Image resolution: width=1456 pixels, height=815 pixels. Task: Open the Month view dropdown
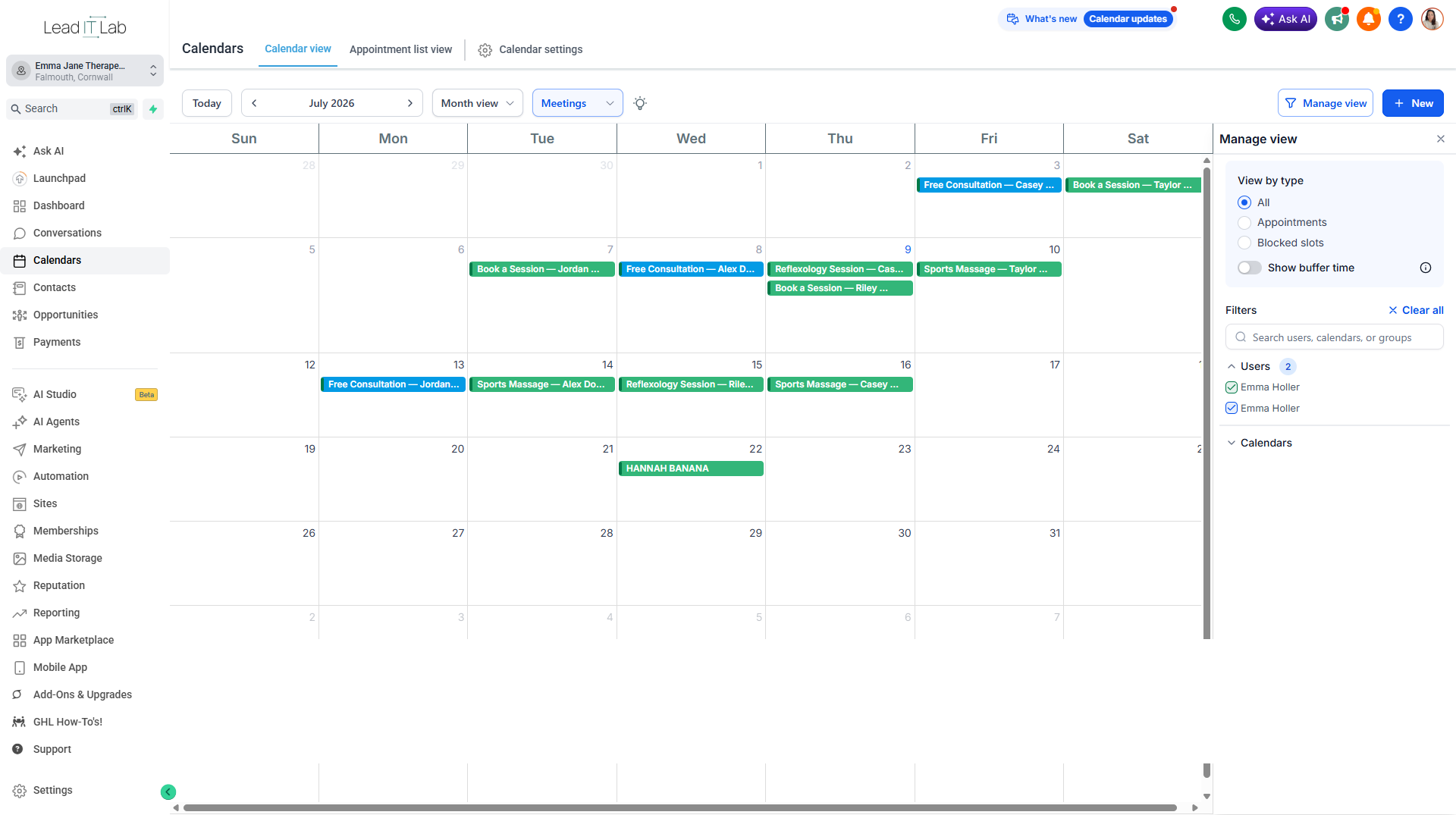[x=477, y=103]
